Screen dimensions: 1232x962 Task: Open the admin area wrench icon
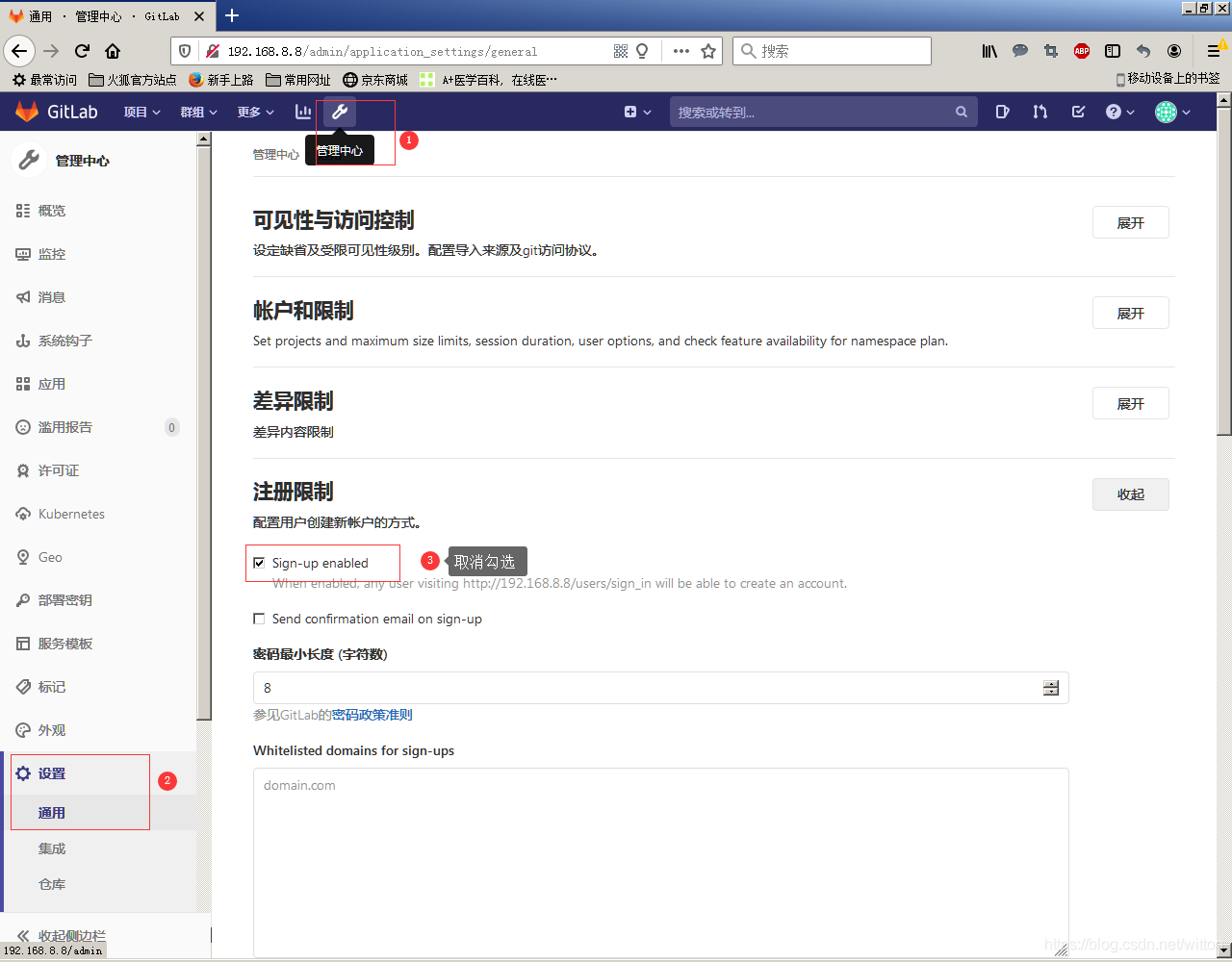(x=340, y=112)
